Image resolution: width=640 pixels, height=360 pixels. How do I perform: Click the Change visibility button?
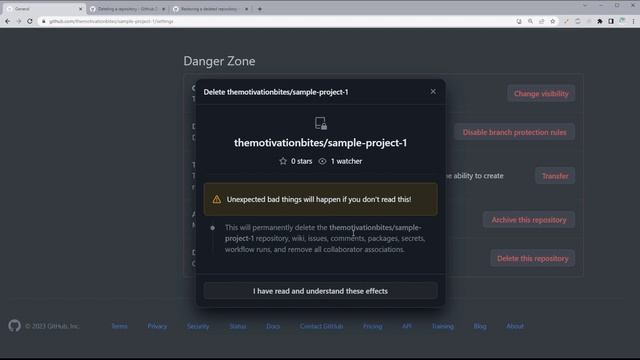pyautogui.click(x=541, y=93)
